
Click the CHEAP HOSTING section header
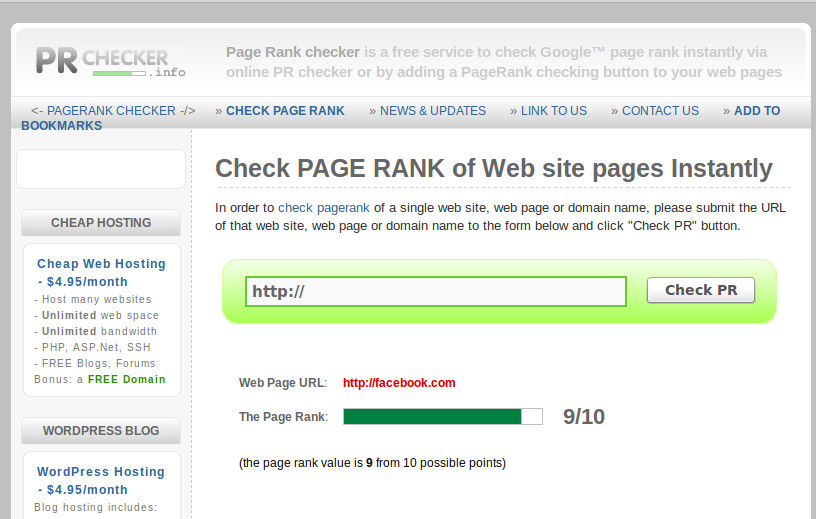(x=101, y=223)
